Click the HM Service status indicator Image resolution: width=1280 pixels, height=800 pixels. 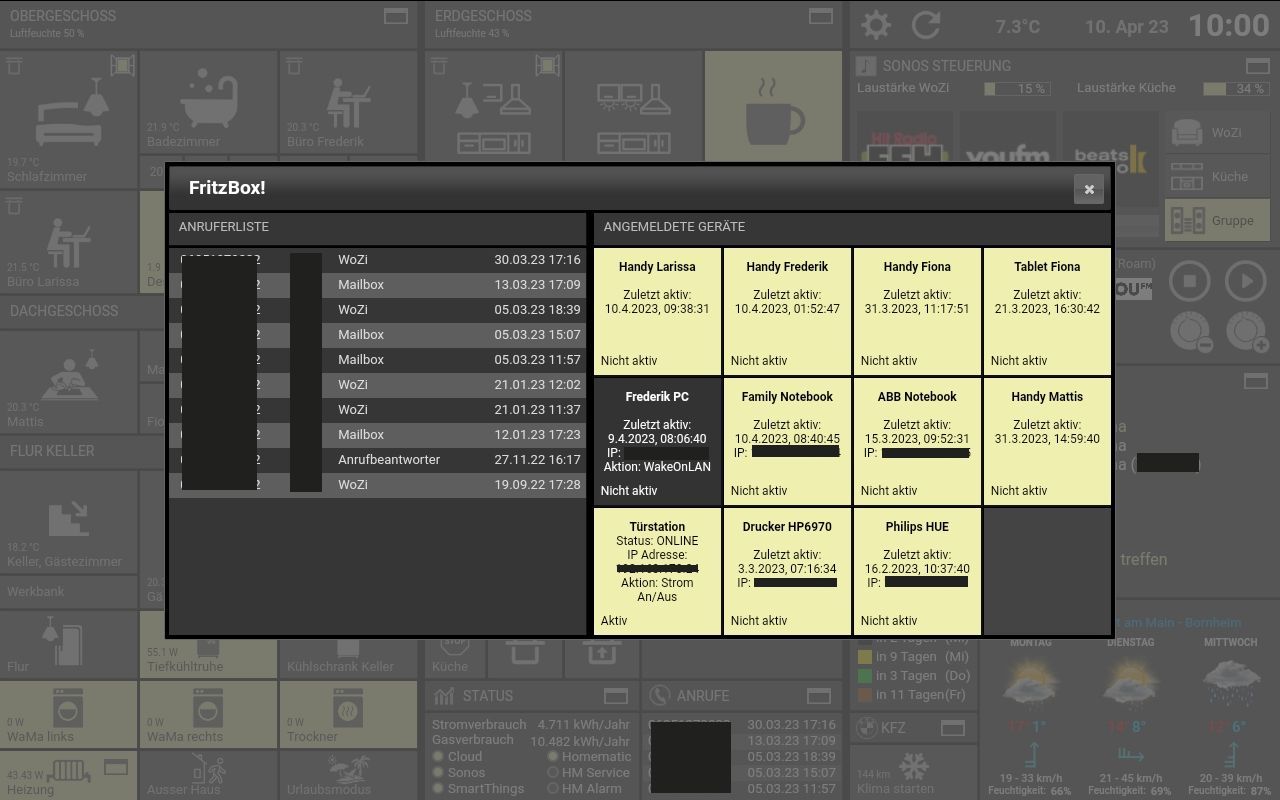tap(553, 772)
